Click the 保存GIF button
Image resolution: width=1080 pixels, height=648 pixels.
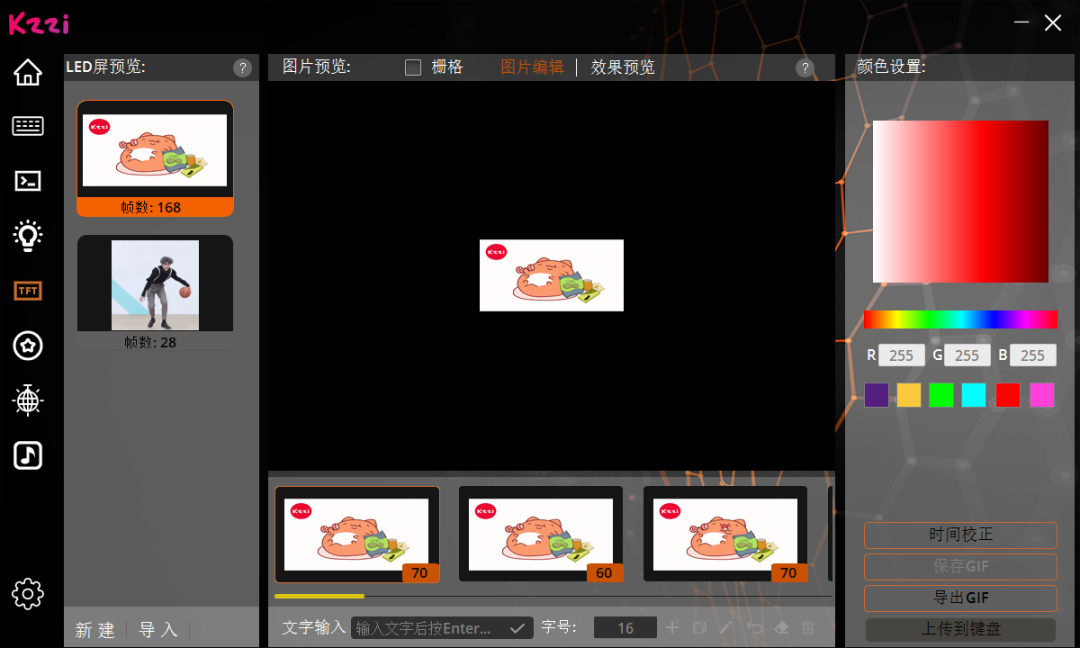point(960,566)
